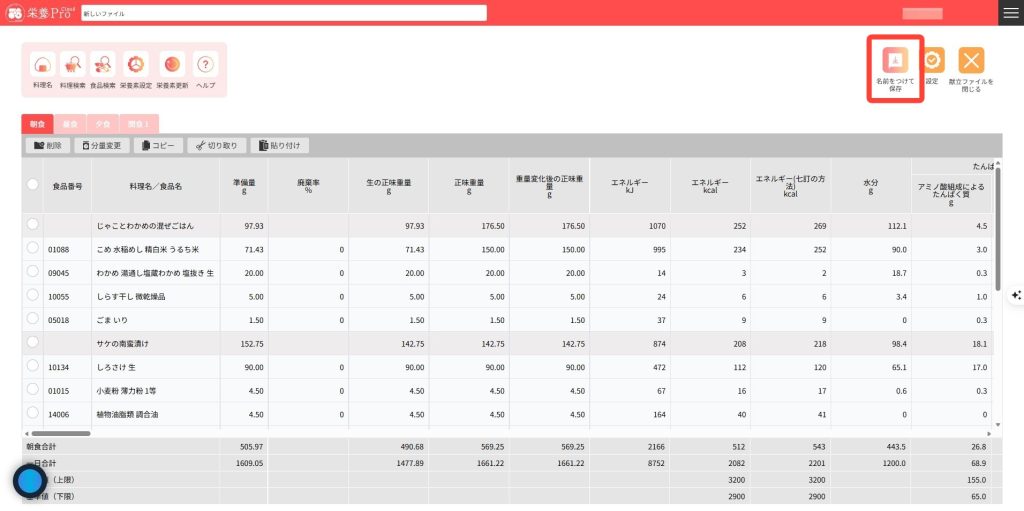
Task: Close menu file via 献立ファイルを閉じる
Action: coord(971,61)
